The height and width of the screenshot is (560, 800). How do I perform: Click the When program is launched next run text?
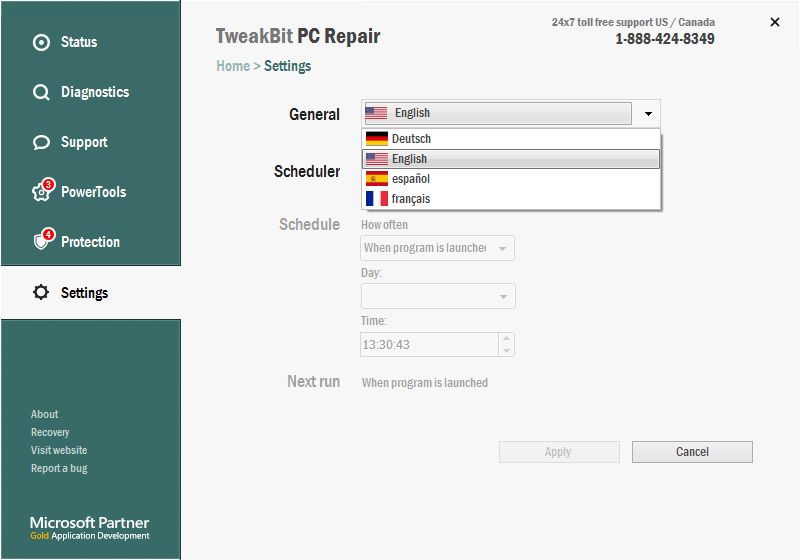pos(424,383)
